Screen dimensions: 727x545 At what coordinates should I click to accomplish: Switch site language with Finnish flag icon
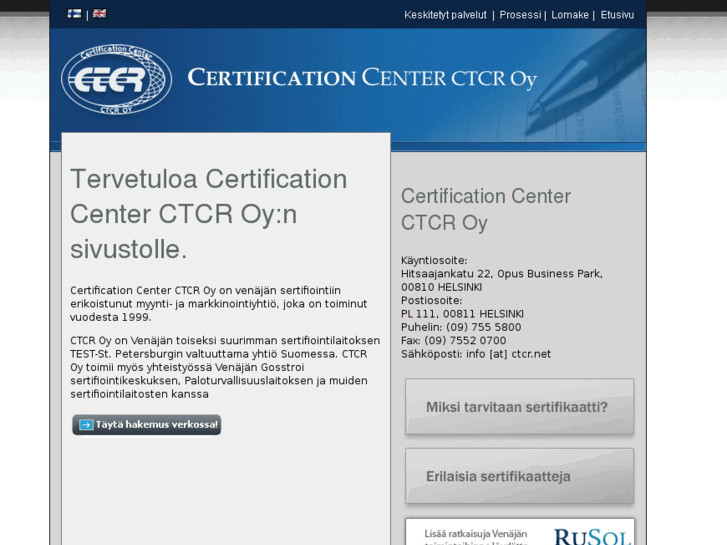pos(74,14)
